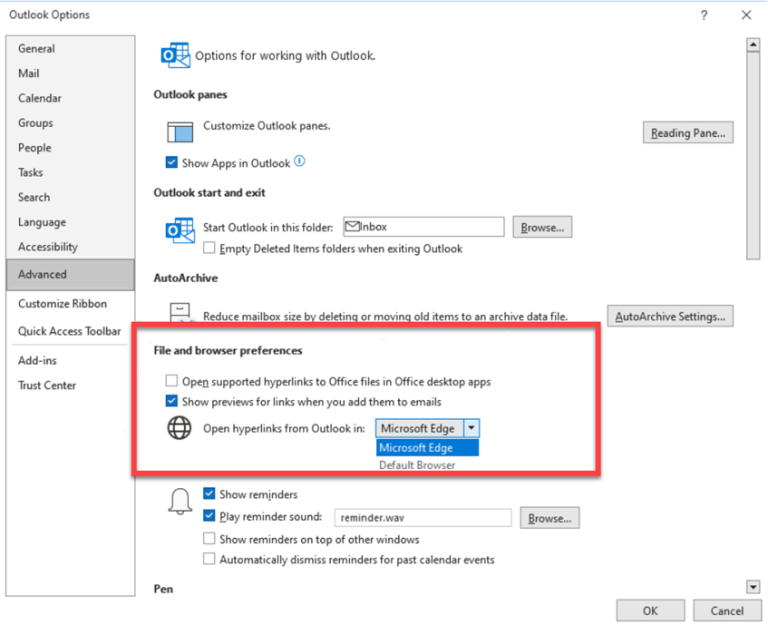Click the Outlook logo icon beside Options heading
This screenshot has width=768, height=625.
[175, 55]
